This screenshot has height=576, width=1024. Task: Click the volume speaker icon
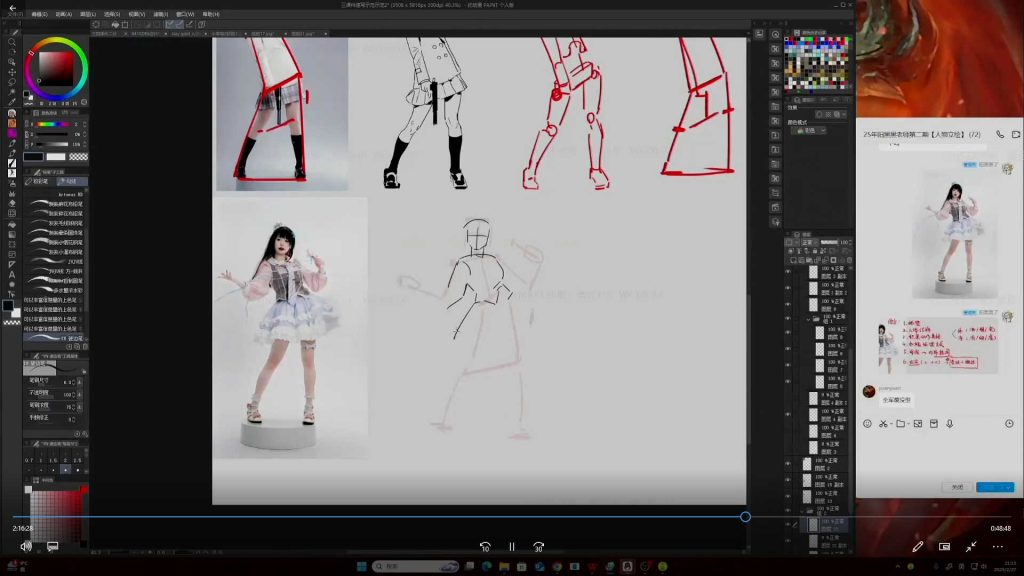[26, 547]
